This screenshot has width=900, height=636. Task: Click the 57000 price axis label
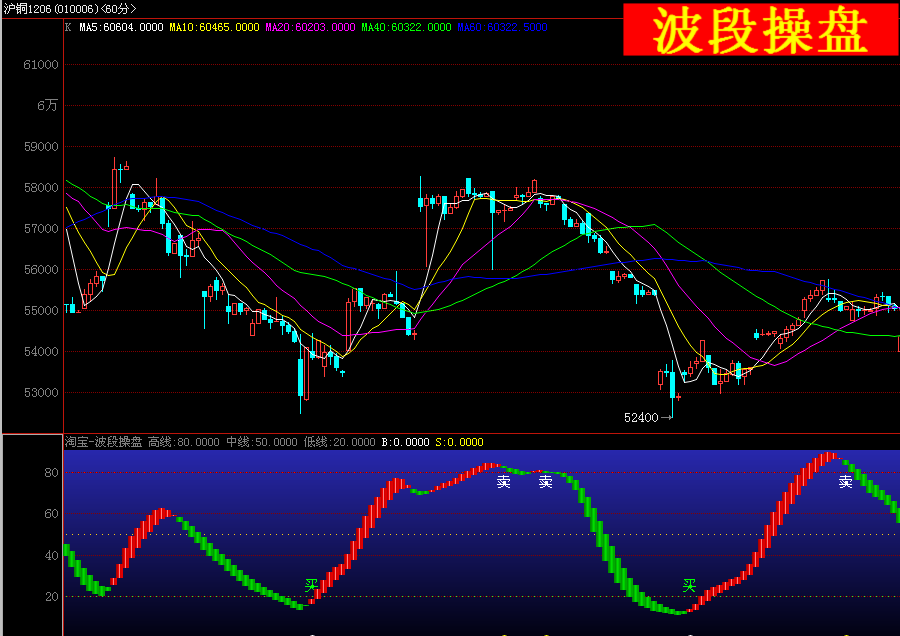pyautogui.click(x=41, y=229)
